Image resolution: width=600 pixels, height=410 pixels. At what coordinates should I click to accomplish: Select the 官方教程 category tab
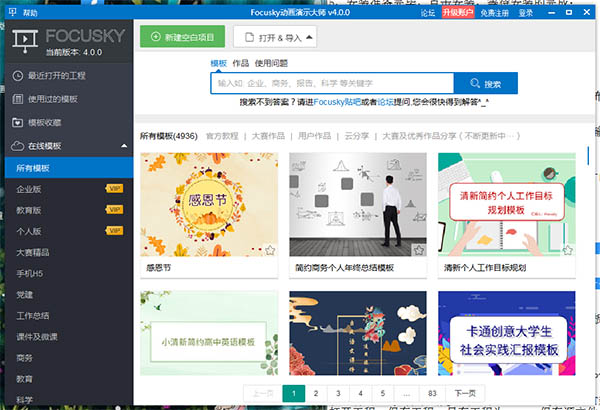222,135
